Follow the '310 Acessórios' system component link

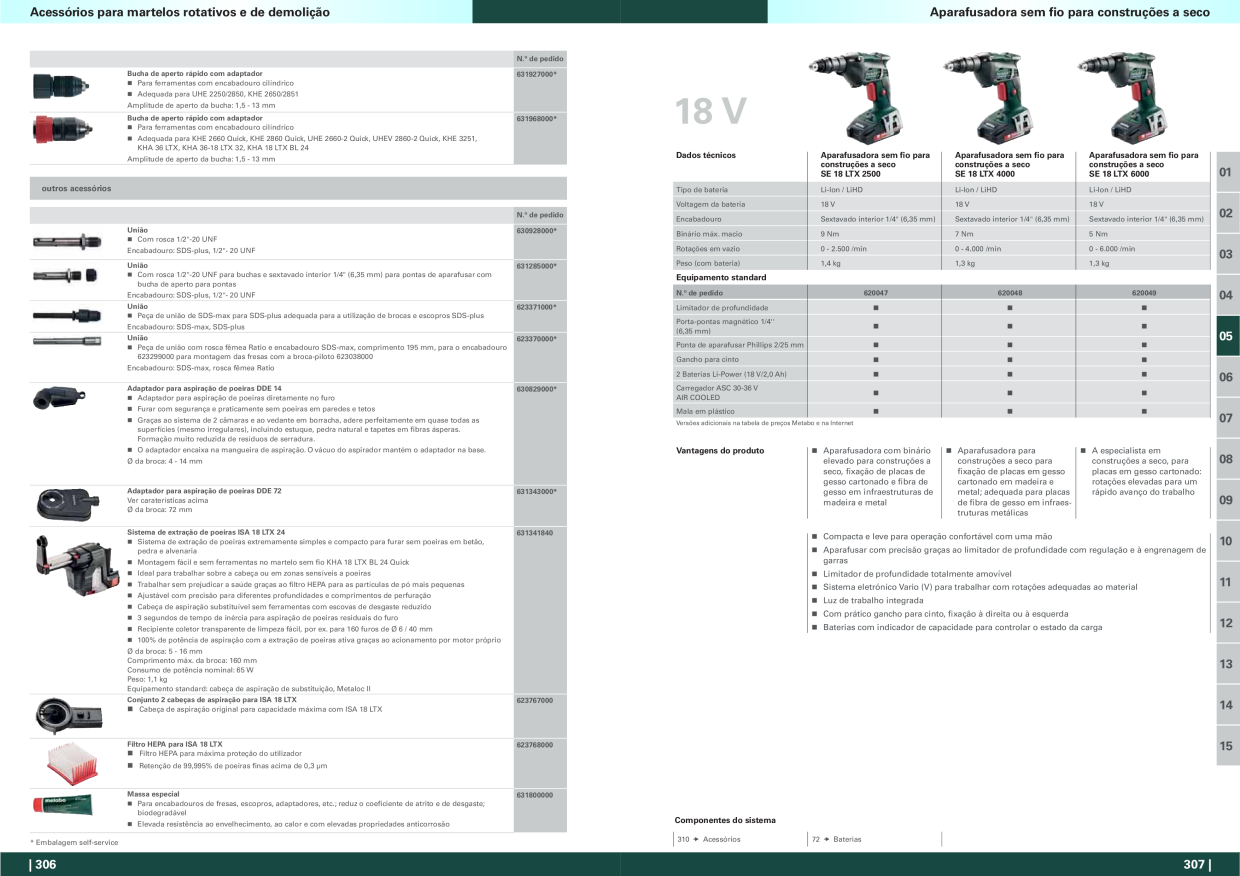(709, 839)
